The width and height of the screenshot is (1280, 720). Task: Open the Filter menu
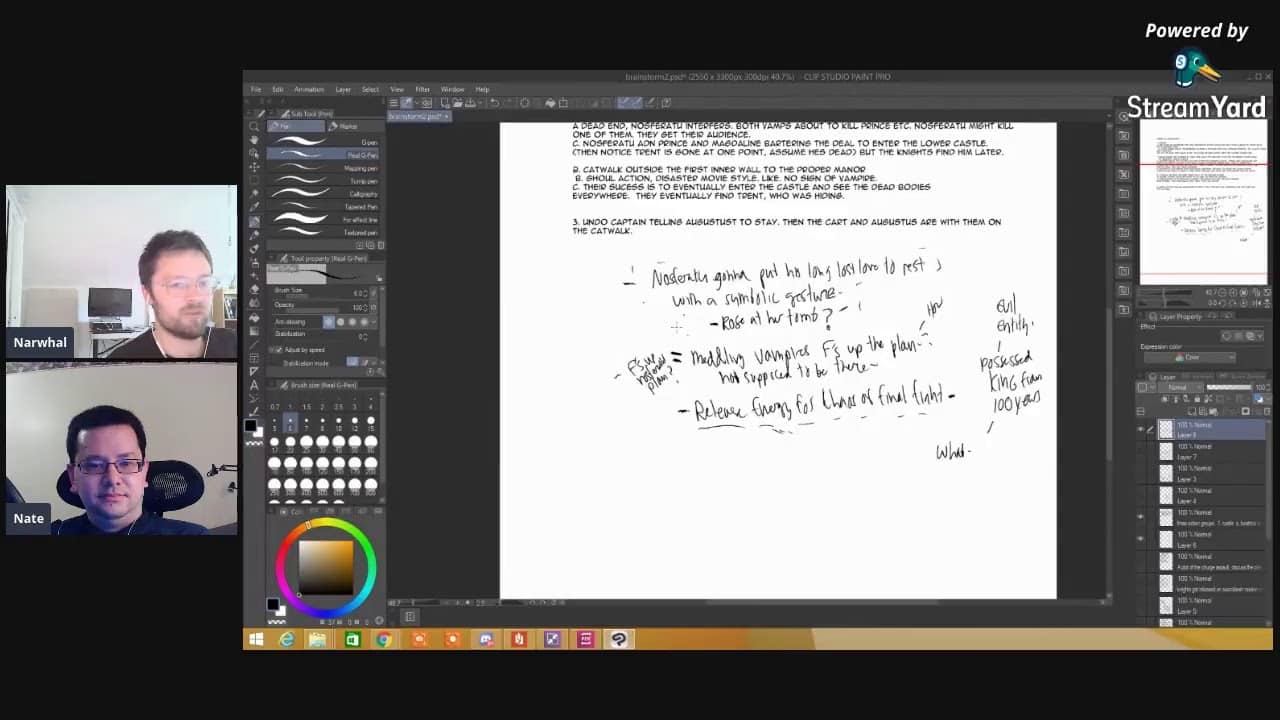coord(422,89)
